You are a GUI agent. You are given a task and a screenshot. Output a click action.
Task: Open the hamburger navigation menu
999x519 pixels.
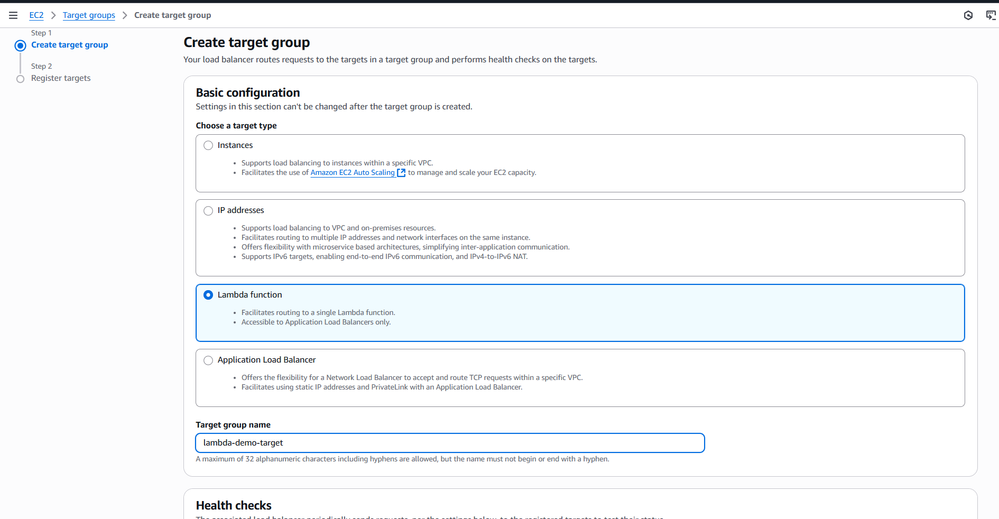(x=13, y=15)
